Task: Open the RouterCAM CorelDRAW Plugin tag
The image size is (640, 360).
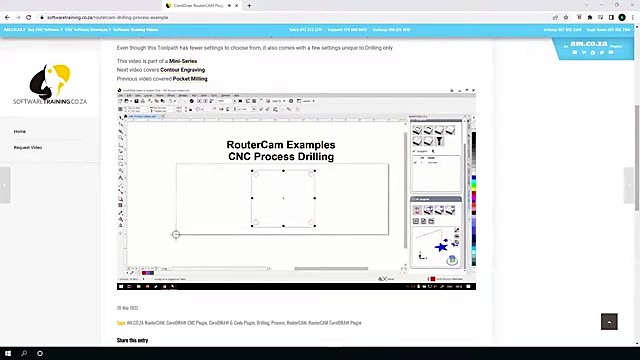Action: tap(335, 323)
